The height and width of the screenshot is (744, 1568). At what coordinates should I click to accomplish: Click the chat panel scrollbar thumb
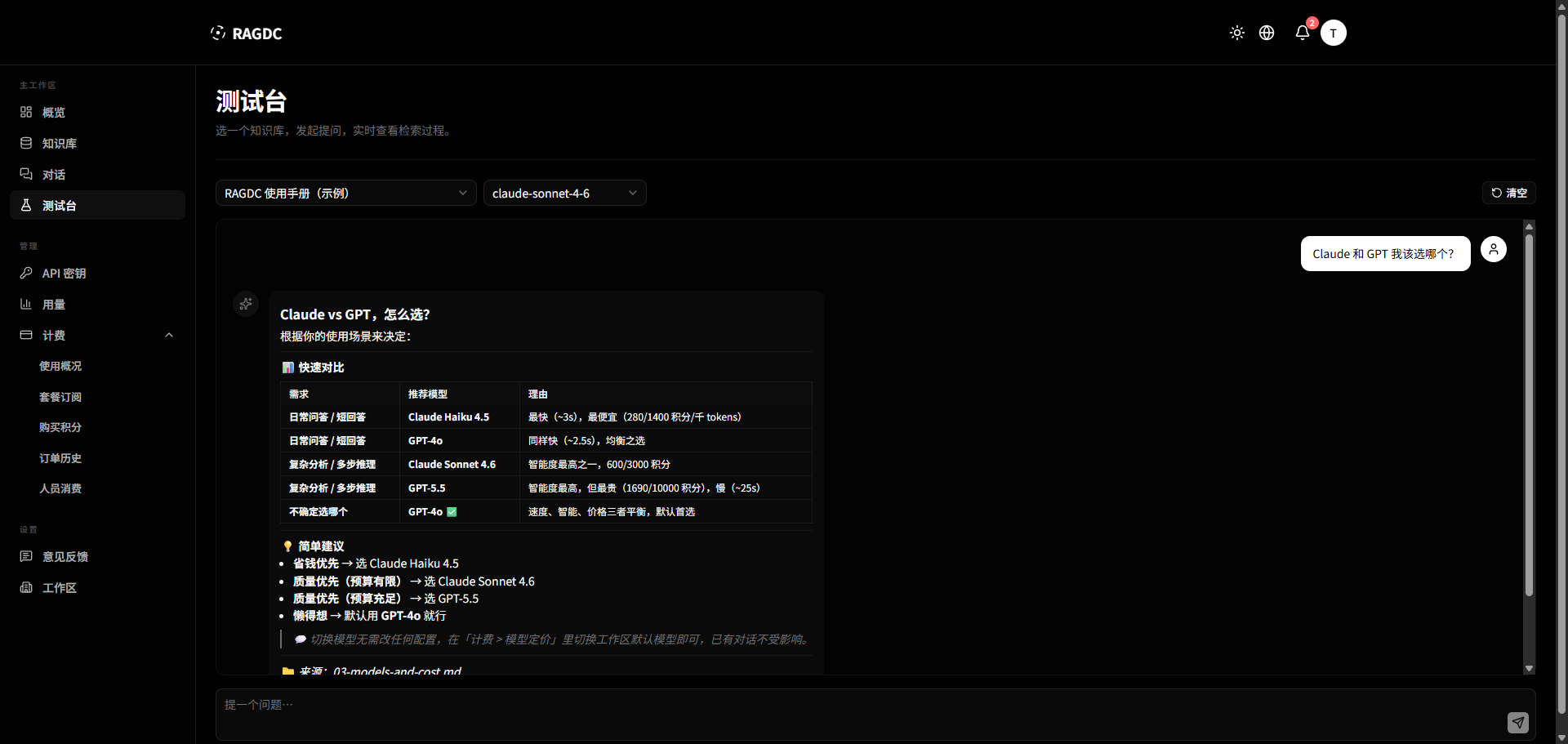point(1529,415)
